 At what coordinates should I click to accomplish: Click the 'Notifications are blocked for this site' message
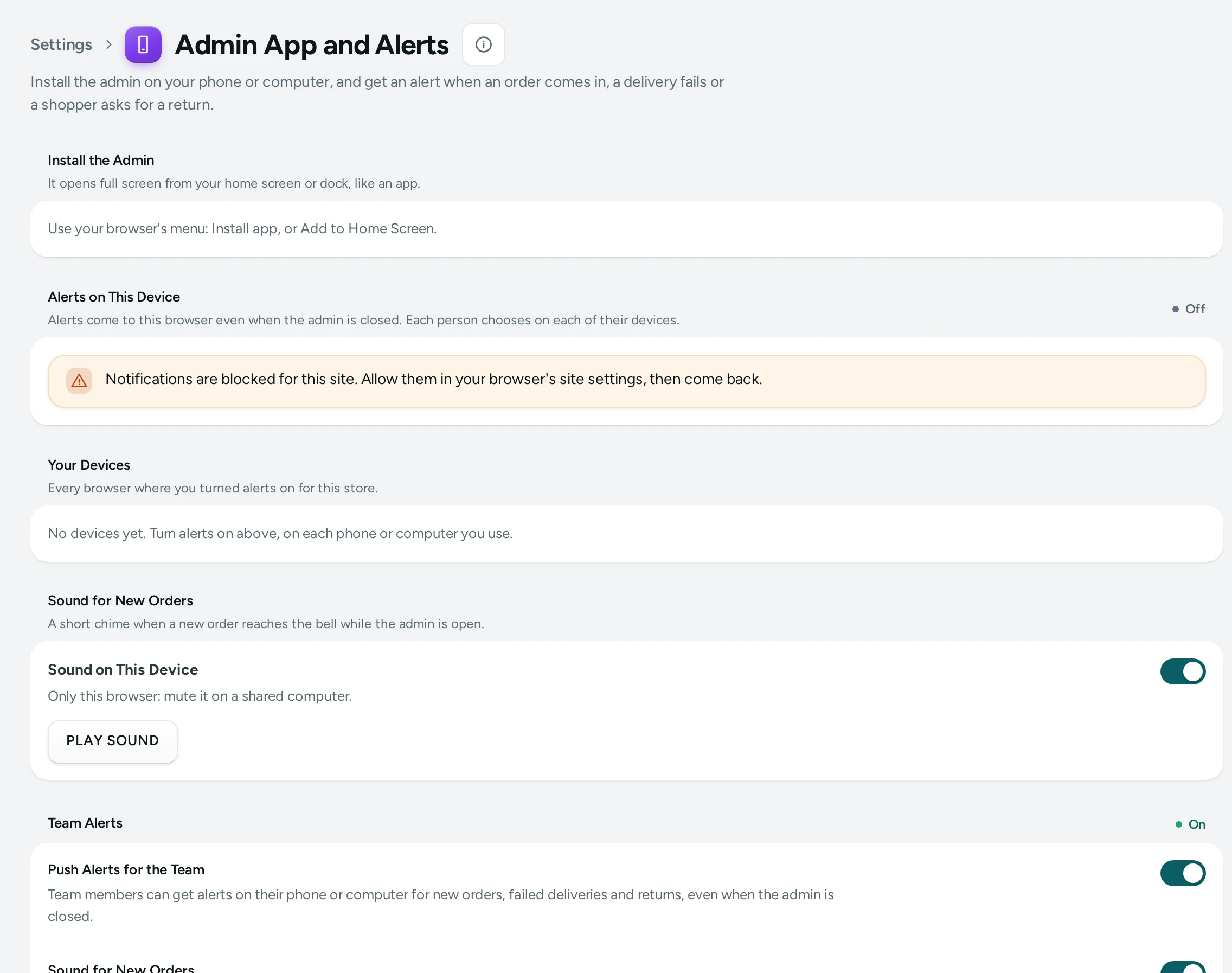click(x=433, y=379)
